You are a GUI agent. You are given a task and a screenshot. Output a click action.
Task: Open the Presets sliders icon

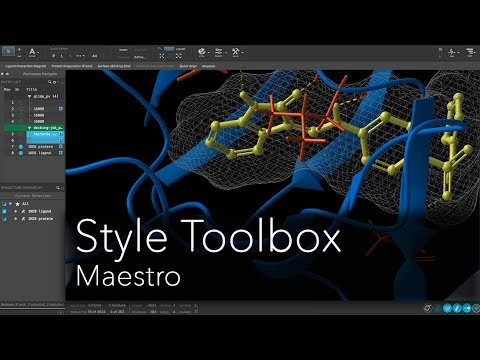(x=218, y=52)
